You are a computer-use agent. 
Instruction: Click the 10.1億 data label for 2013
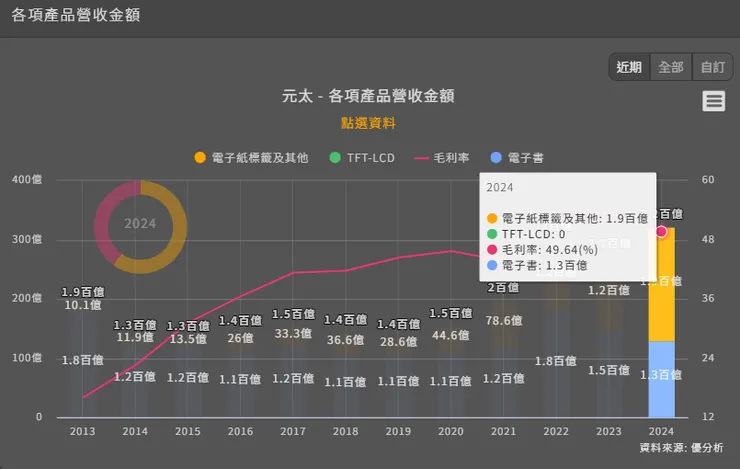coord(83,305)
